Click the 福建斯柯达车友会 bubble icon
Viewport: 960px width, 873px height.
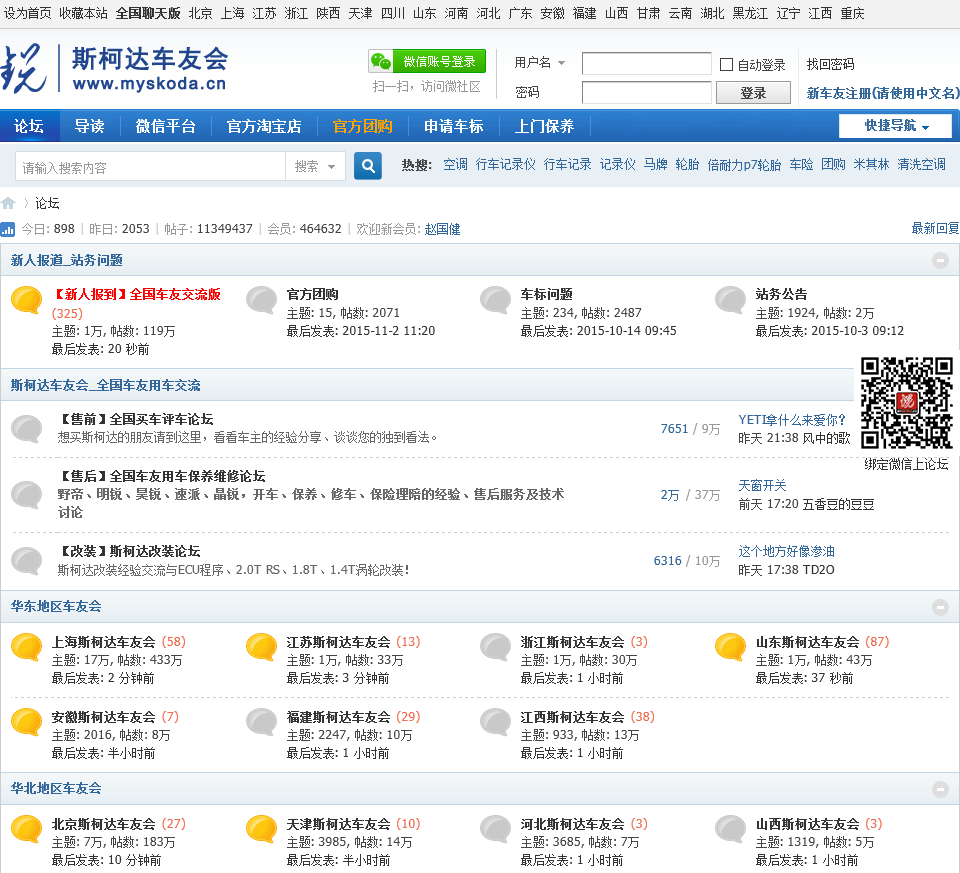pos(261,722)
